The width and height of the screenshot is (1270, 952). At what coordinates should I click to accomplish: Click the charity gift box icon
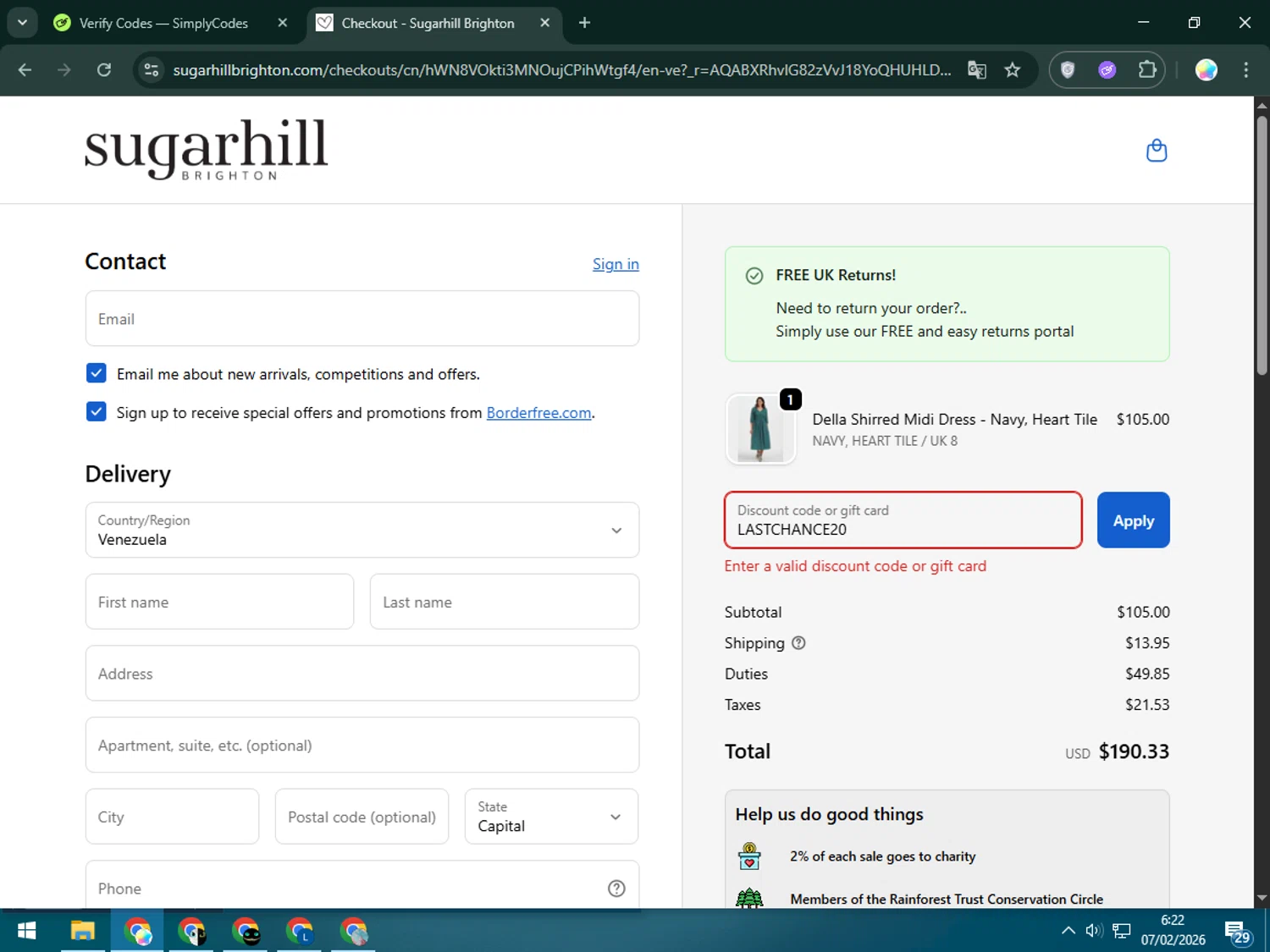click(x=749, y=856)
